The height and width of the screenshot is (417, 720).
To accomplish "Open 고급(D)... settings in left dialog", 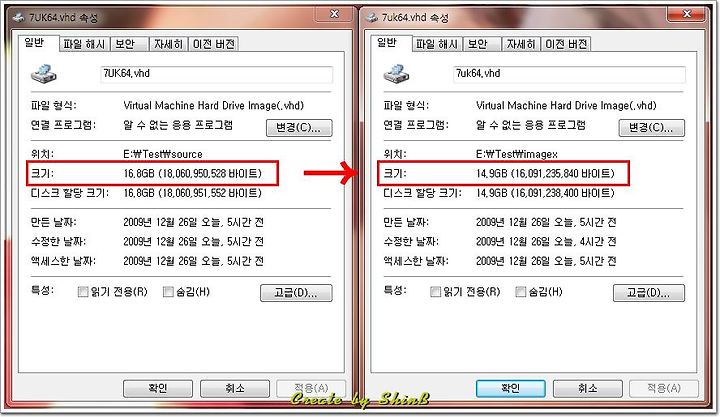I will [296, 293].
